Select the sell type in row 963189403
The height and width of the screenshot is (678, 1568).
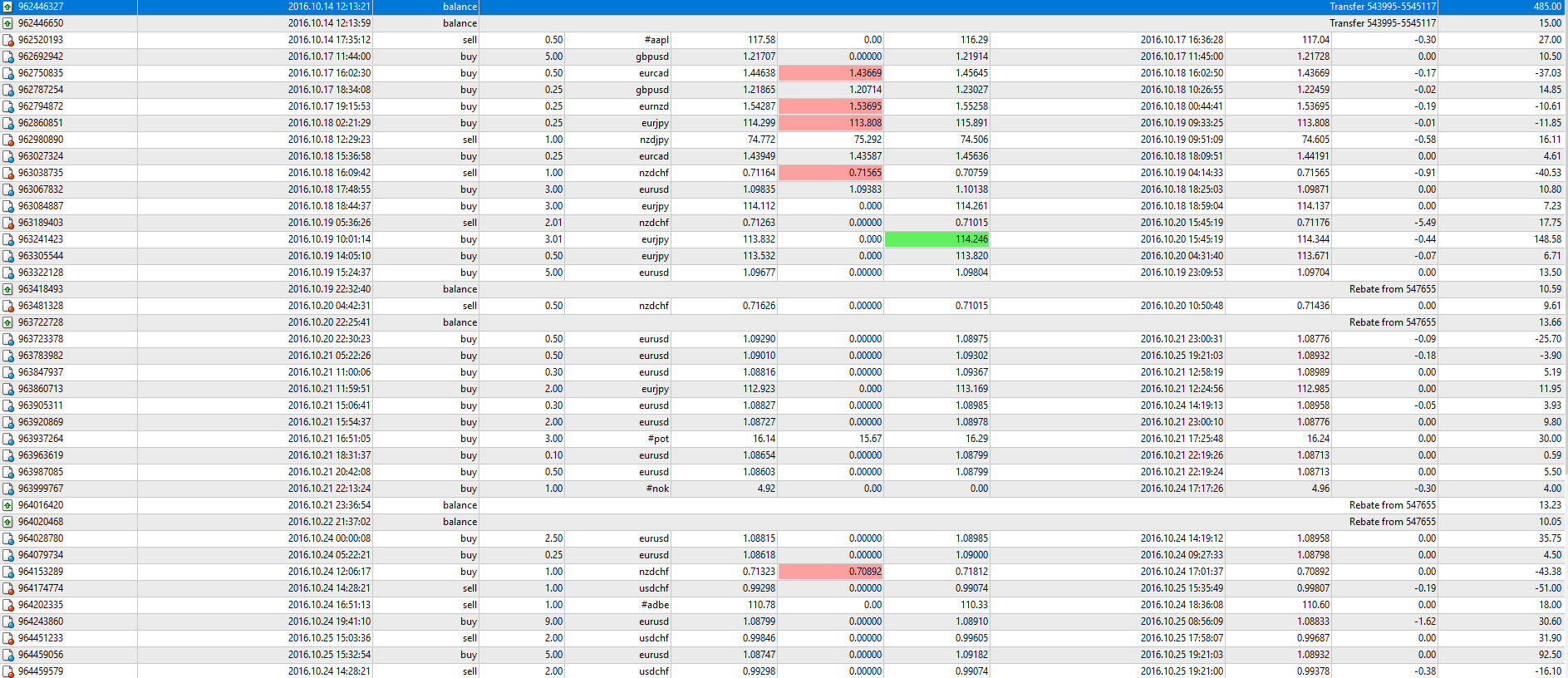pos(469,223)
